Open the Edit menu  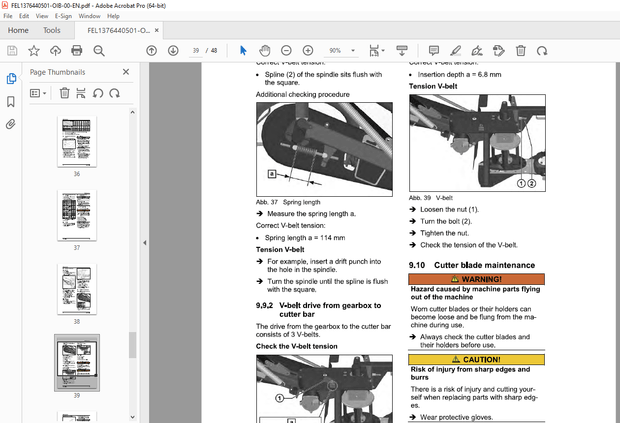point(24,16)
